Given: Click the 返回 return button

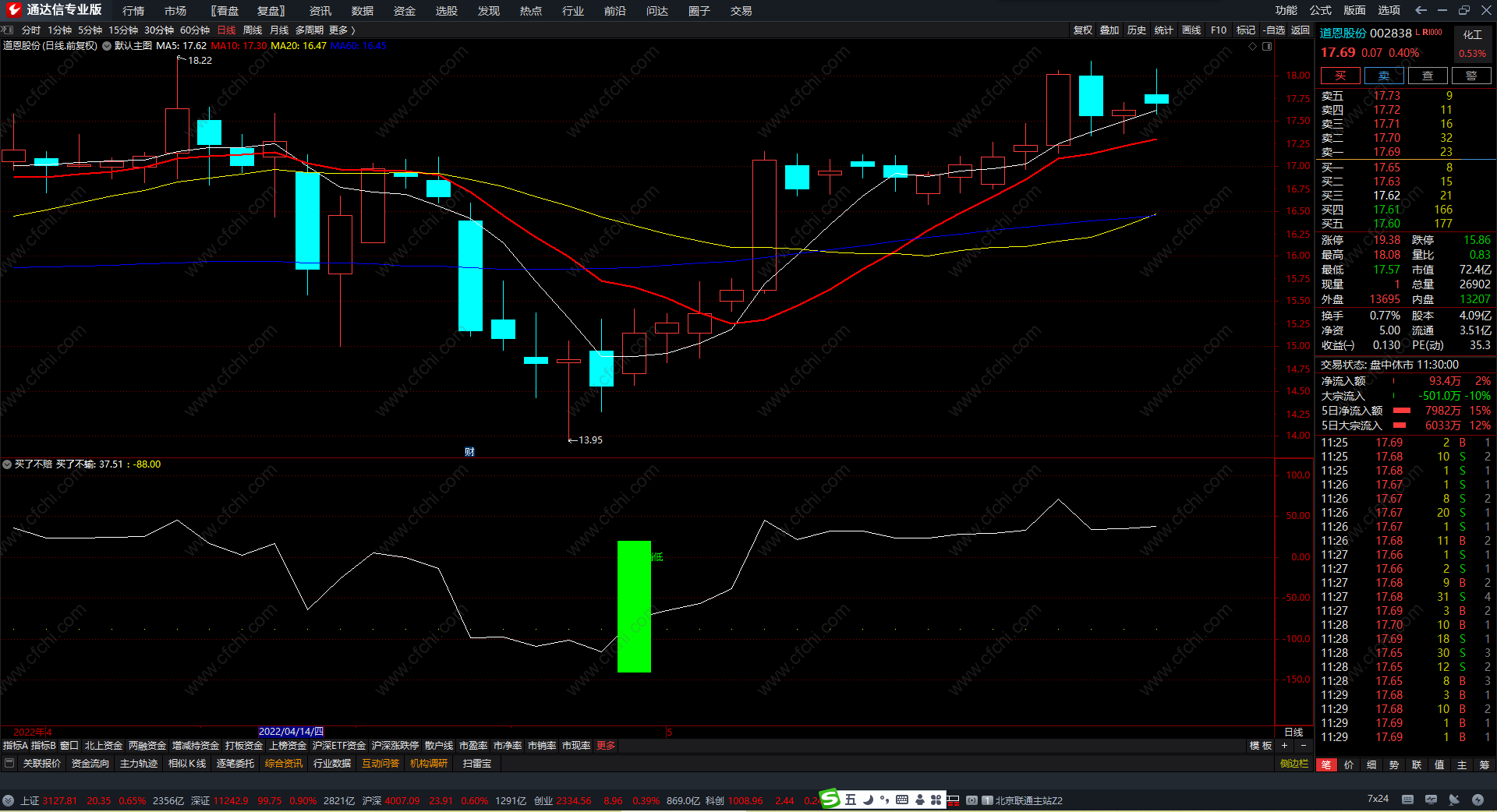Looking at the screenshot, I should [1301, 30].
